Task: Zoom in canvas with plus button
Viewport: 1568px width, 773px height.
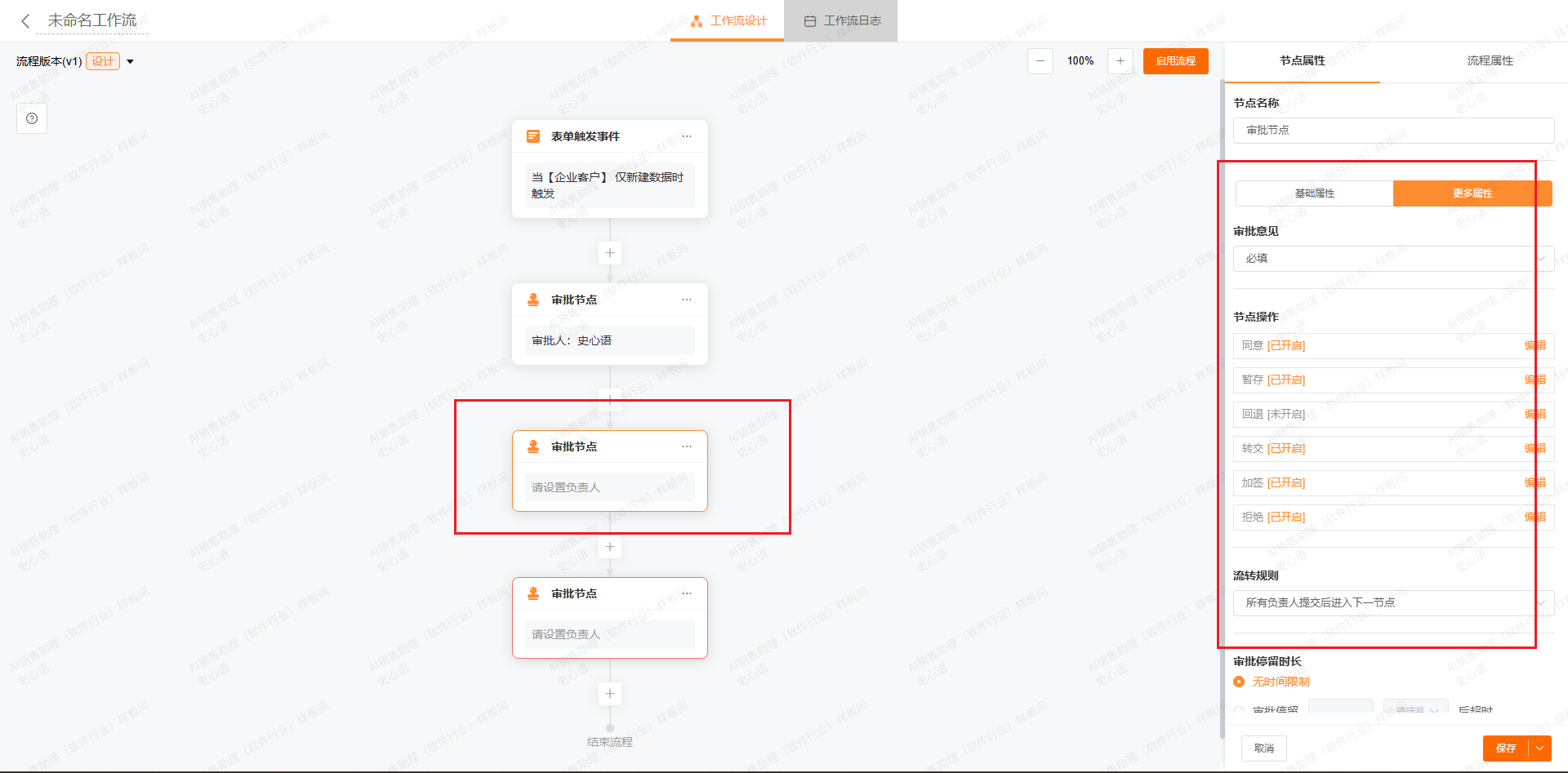Action: point(1120,61)
